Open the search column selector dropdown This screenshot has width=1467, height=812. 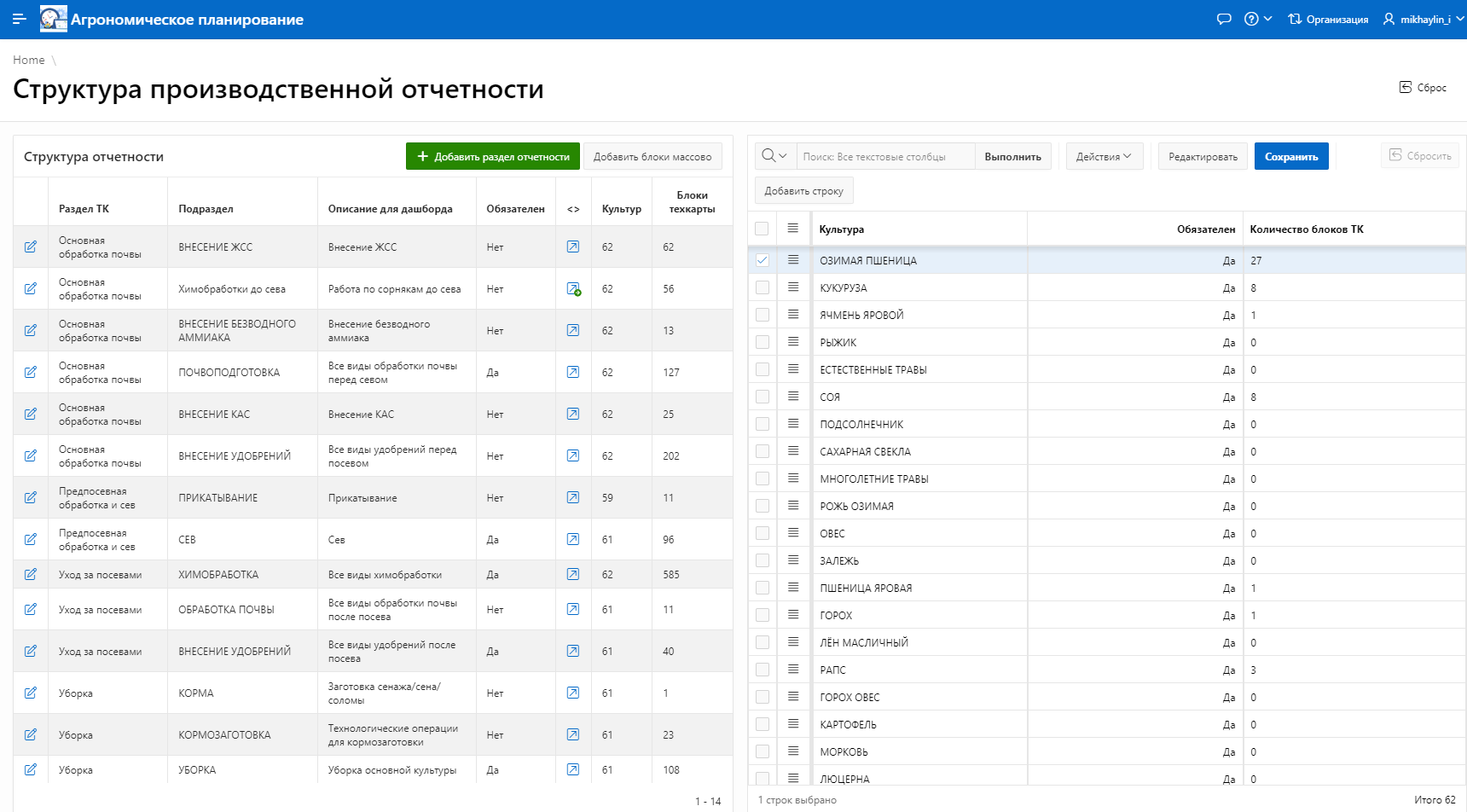click(774, 156)
